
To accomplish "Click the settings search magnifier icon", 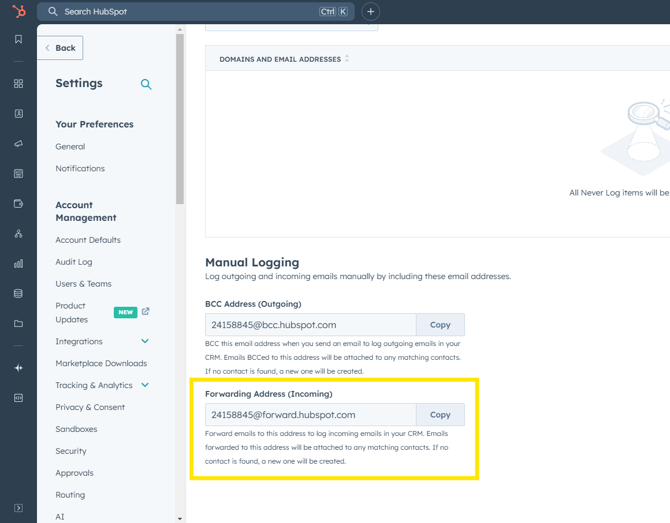I will (146, 84).
